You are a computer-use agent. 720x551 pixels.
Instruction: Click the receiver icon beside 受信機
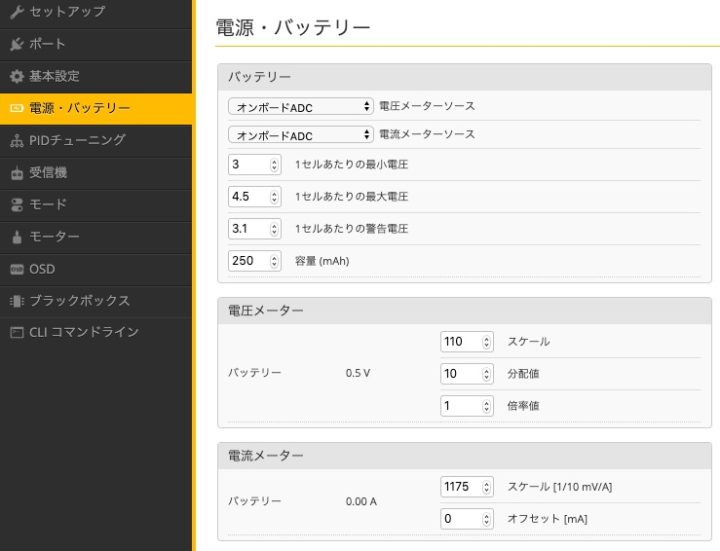(x=16, y=173)
